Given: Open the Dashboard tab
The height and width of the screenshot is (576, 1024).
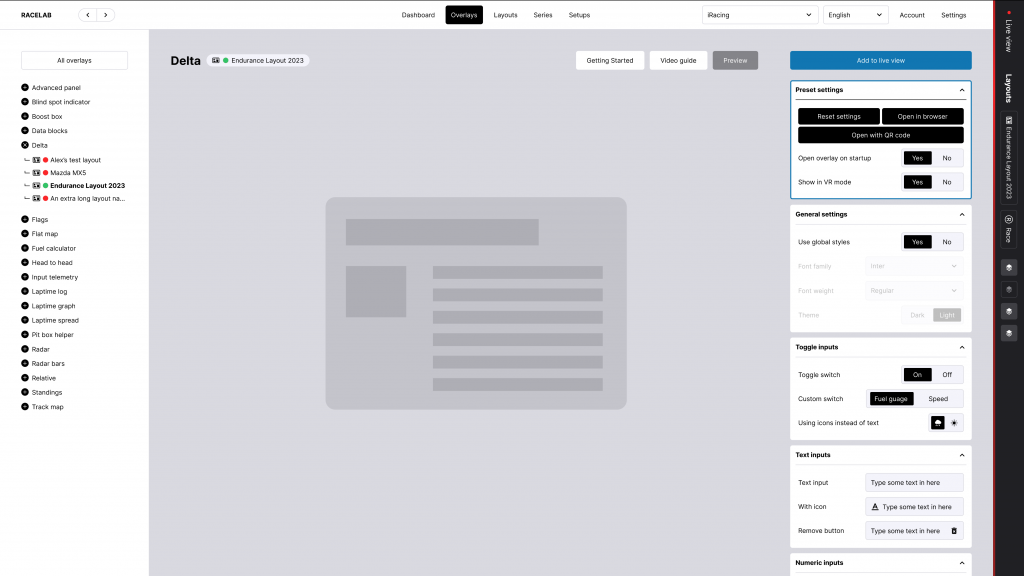Looking at the screenshot, I should tap(418, 15).
